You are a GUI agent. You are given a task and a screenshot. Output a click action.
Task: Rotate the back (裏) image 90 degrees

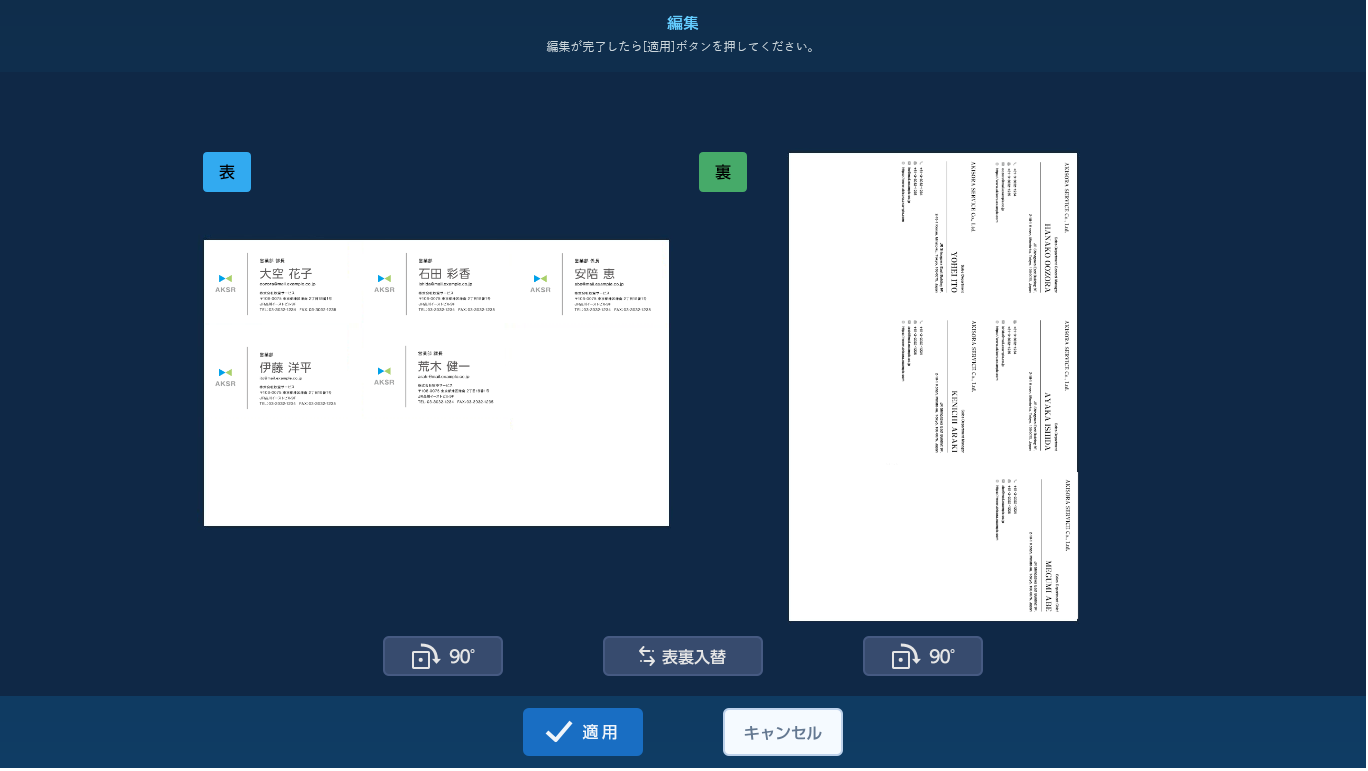pyautogui.click(x=923, y=657)
